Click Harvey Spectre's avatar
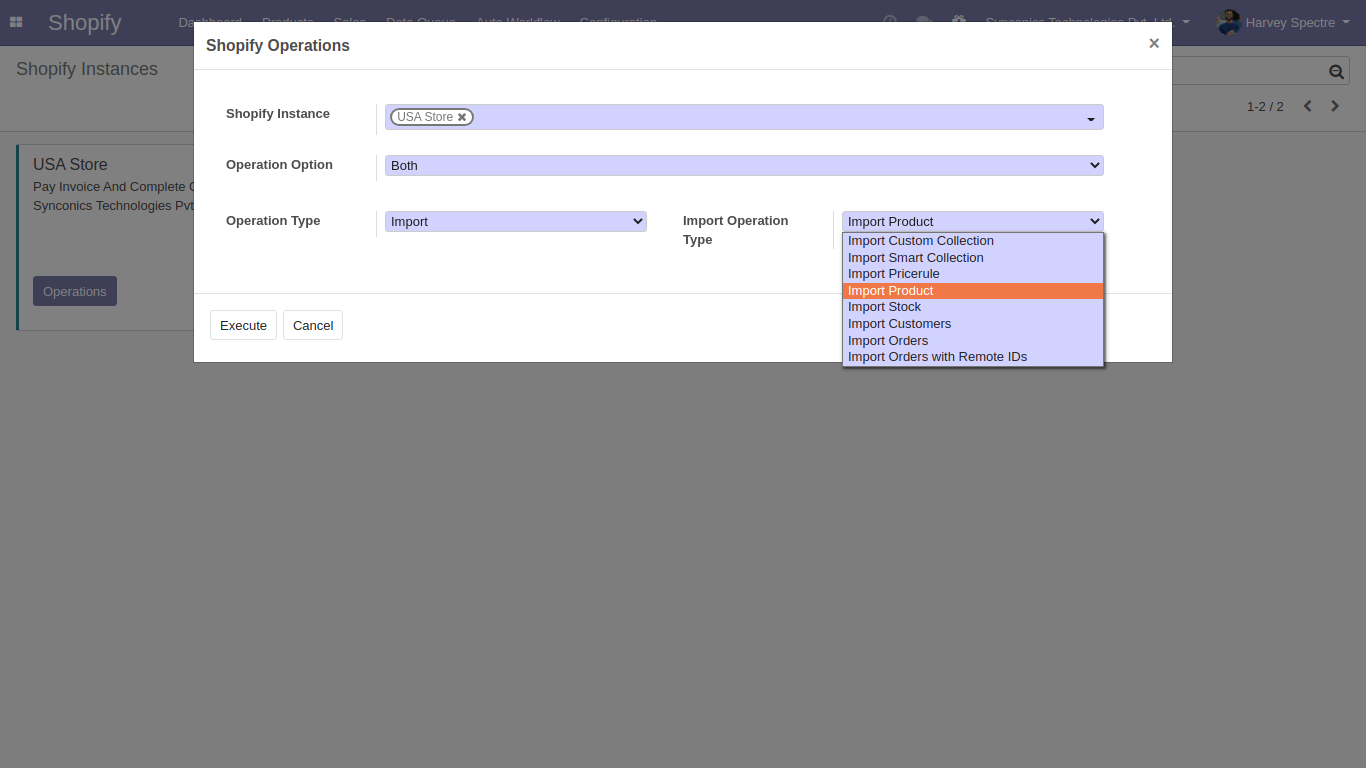This screenshot has width=1366, height=768. coord(1228,22)
